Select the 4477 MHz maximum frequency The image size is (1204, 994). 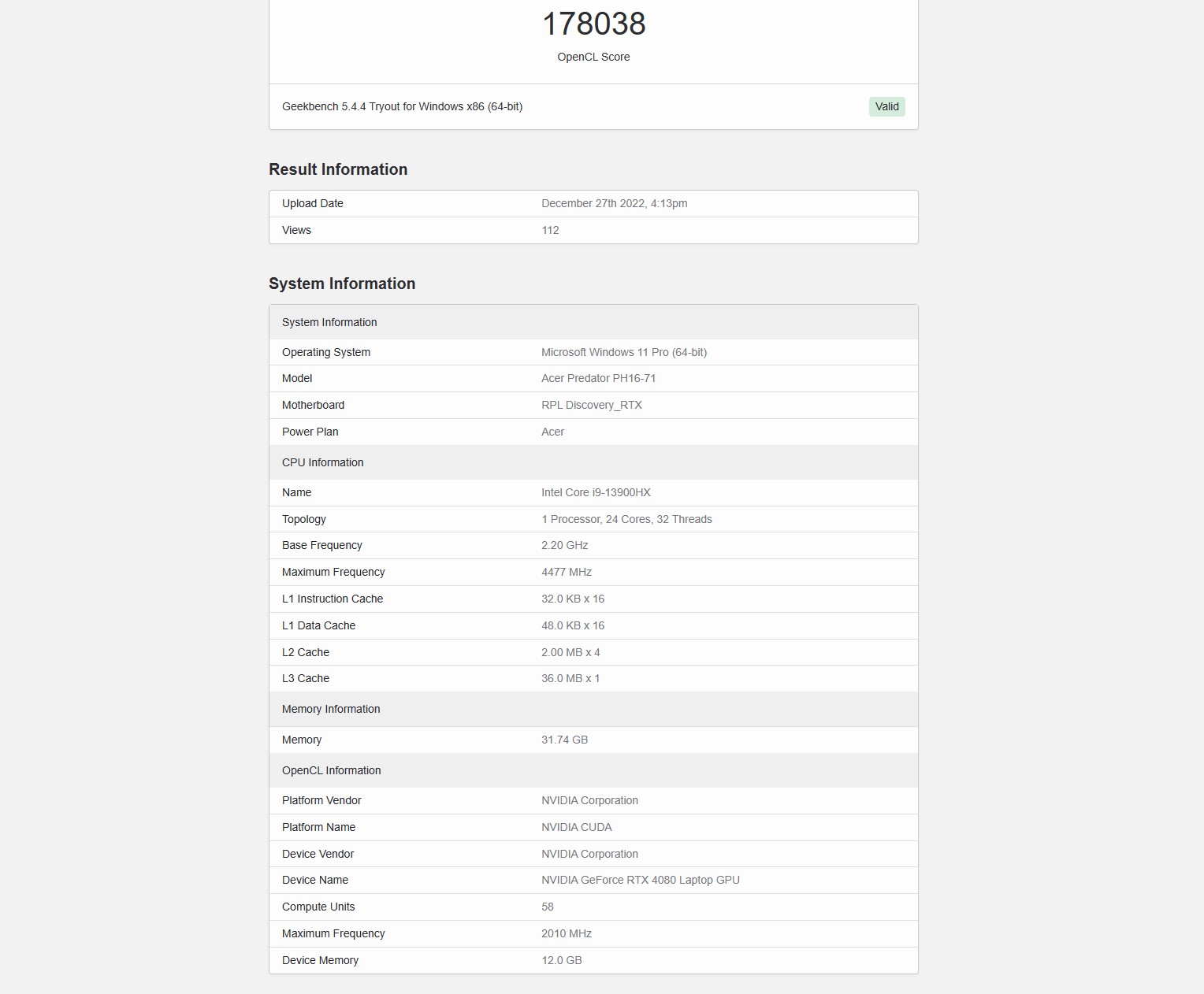(567, 572)
